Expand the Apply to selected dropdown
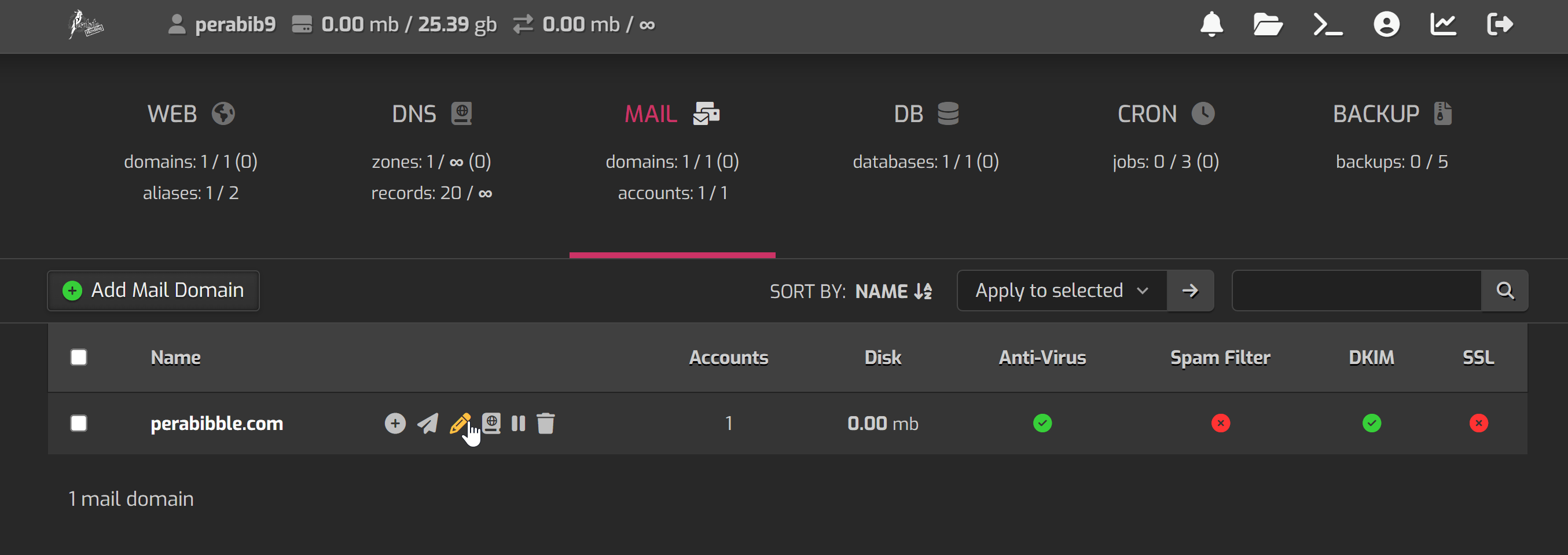1568x555 pixels. click(1062, 291)
